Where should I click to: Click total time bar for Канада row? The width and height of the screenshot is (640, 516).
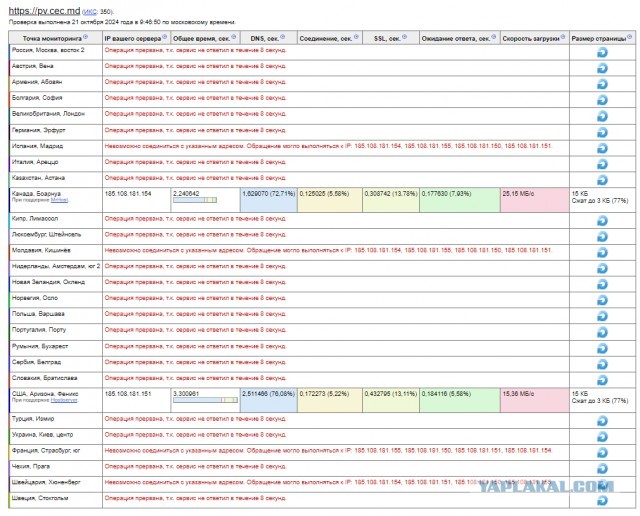[195, 200]
